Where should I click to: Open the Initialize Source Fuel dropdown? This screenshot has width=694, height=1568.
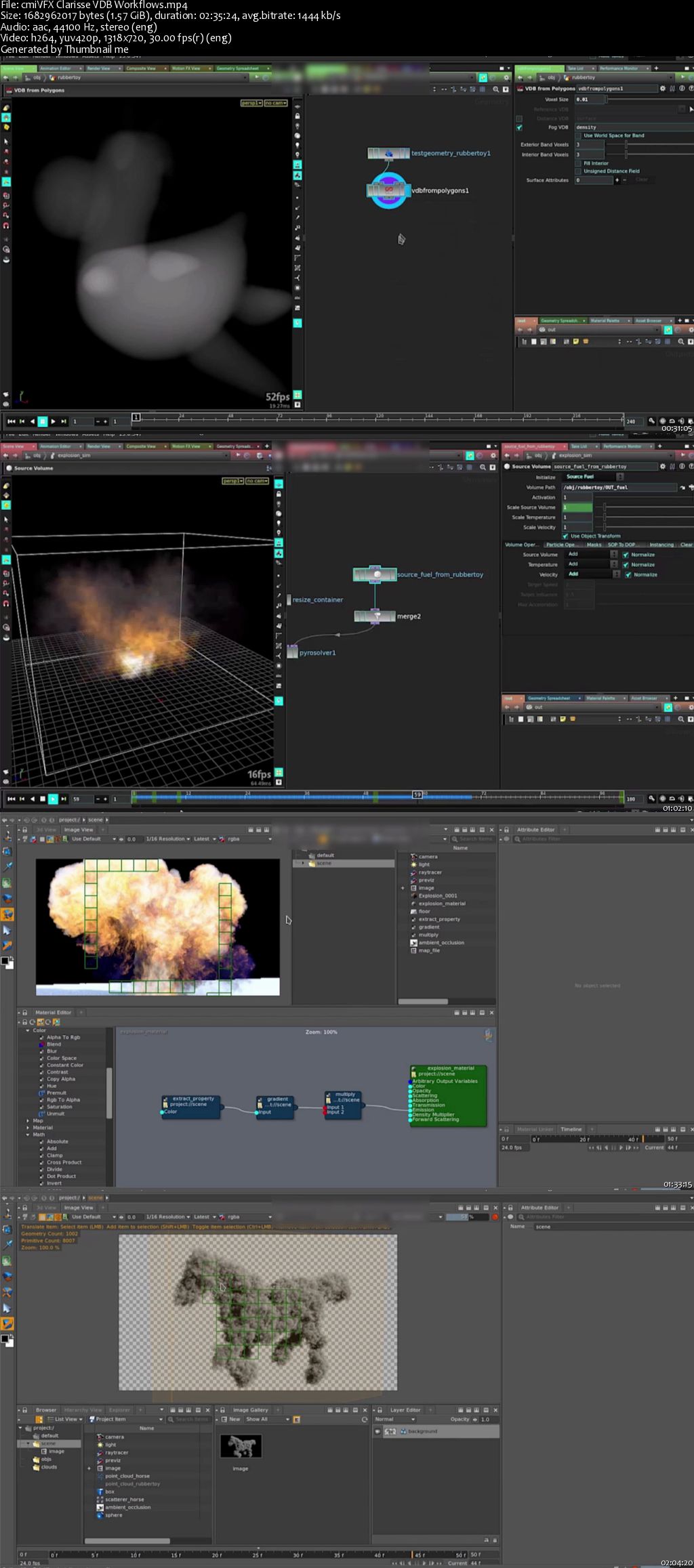pyautogui.click(x=594, y=477)
